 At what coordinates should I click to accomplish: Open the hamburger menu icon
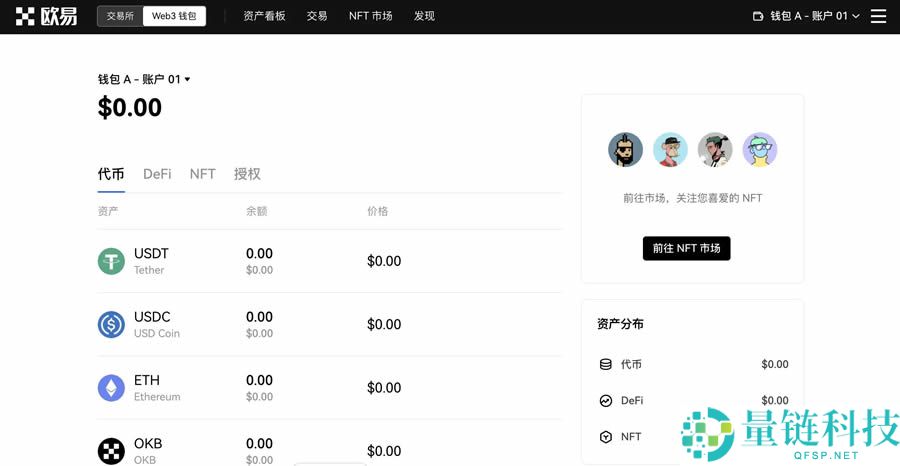pyautogui.click(x=878, y=16)
